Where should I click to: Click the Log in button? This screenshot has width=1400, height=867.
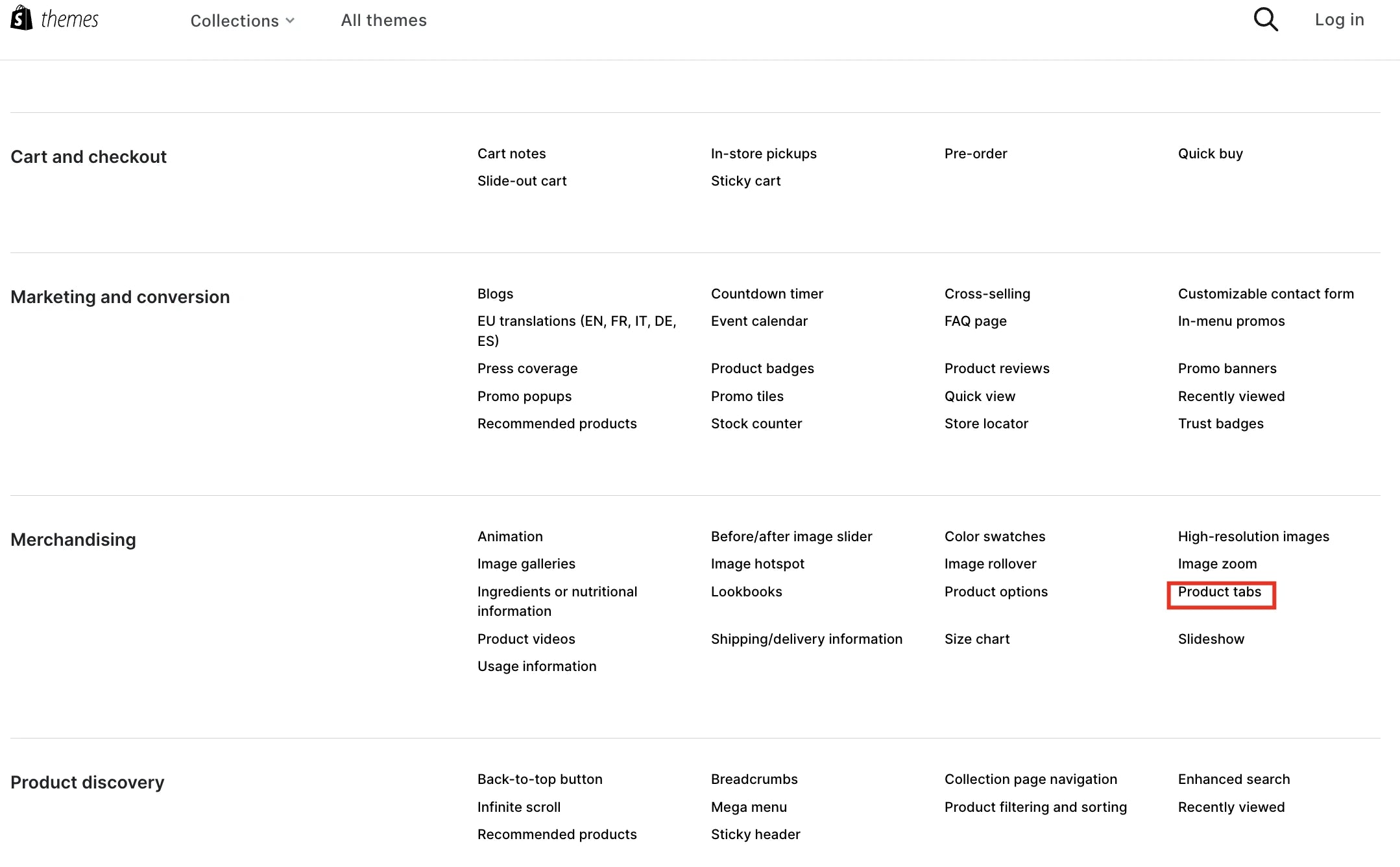click(x=1338, y=20)
